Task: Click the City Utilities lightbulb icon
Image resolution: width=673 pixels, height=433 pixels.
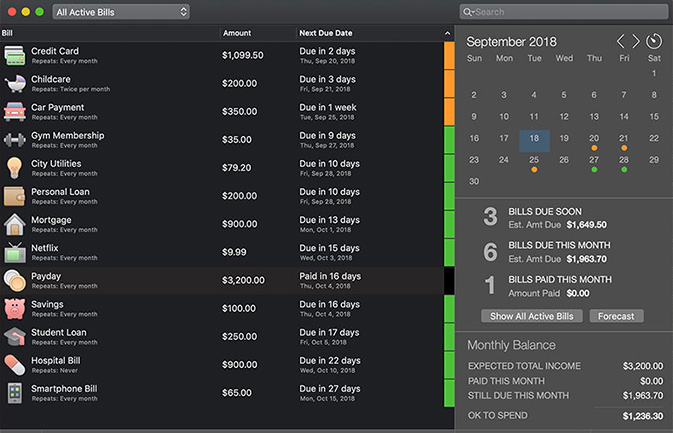Action: [14, 167]
